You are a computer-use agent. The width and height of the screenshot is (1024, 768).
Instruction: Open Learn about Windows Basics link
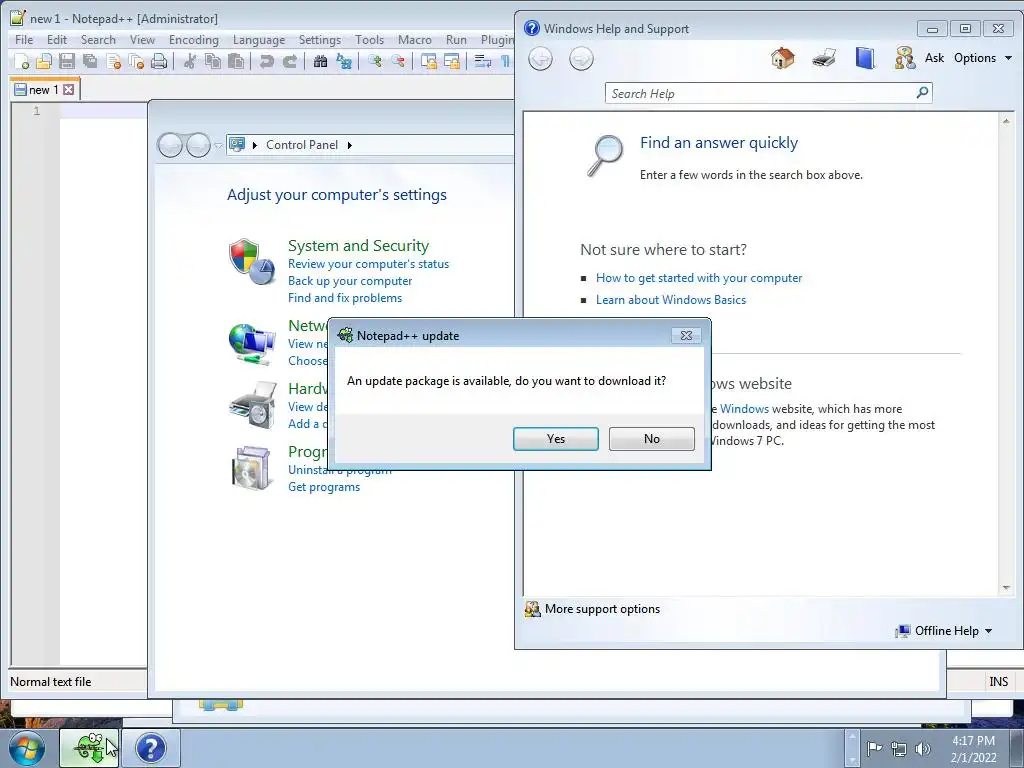(x=671, y=300)
